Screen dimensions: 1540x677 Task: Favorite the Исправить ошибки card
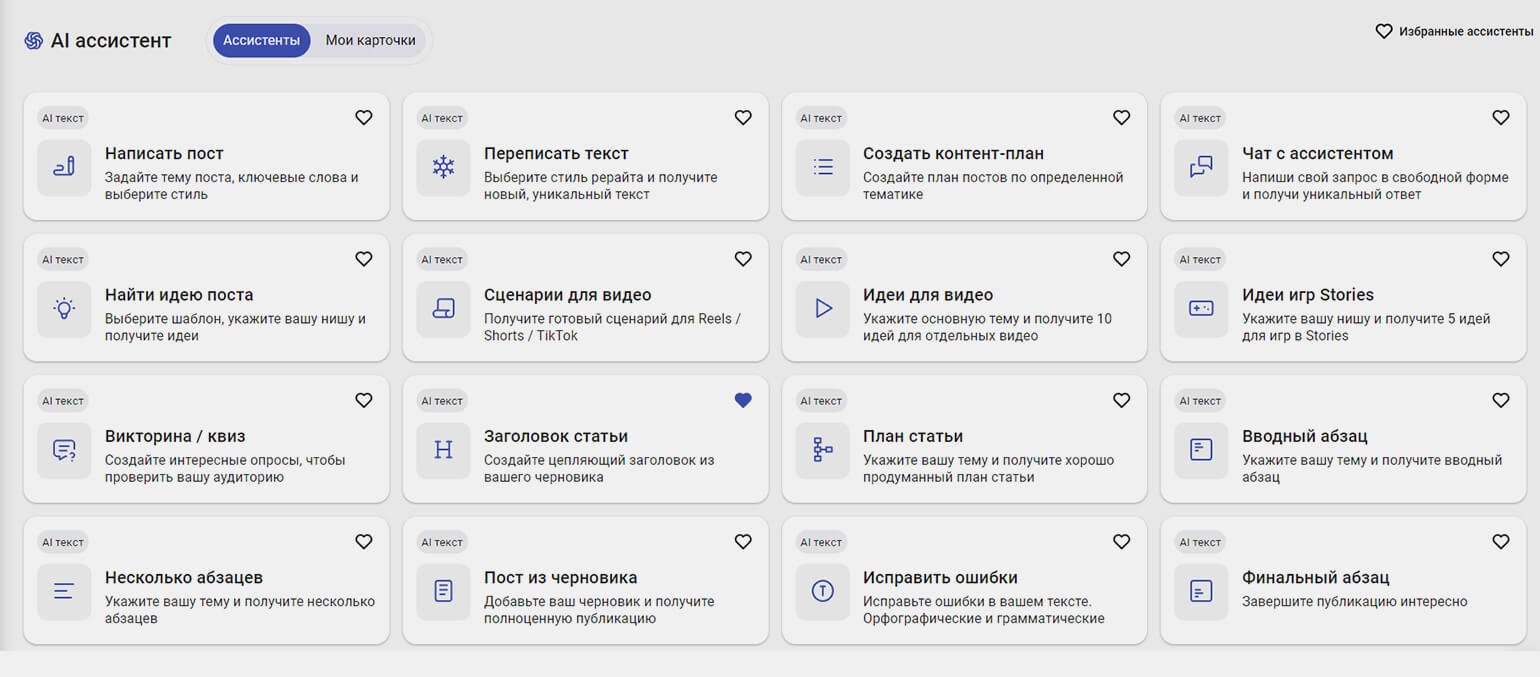(1122, 542)
